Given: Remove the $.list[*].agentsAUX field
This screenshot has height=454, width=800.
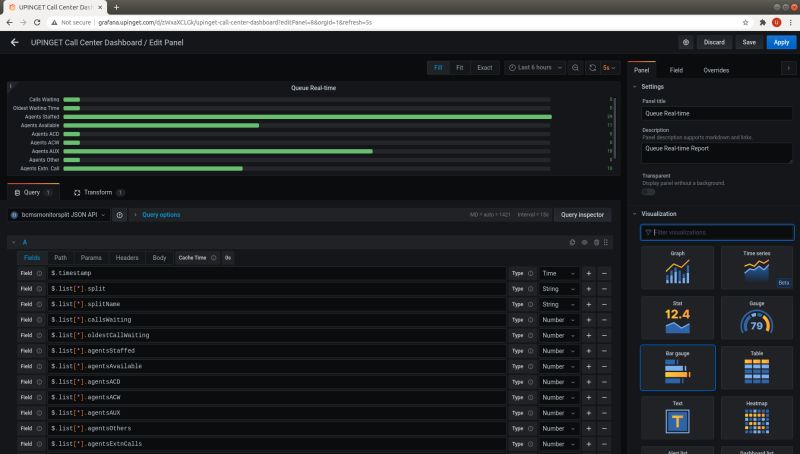Looking at the screenshot, I should 604,413.
